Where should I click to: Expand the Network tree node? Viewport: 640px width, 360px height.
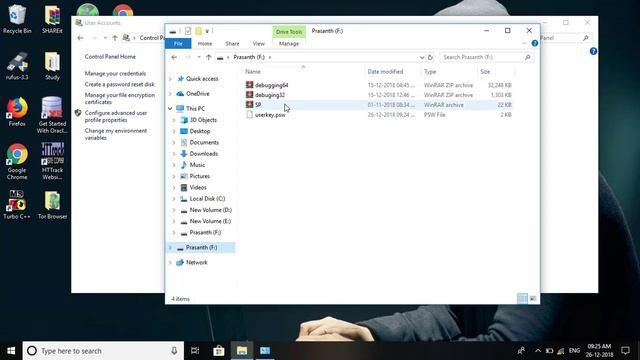click(170, 262)
